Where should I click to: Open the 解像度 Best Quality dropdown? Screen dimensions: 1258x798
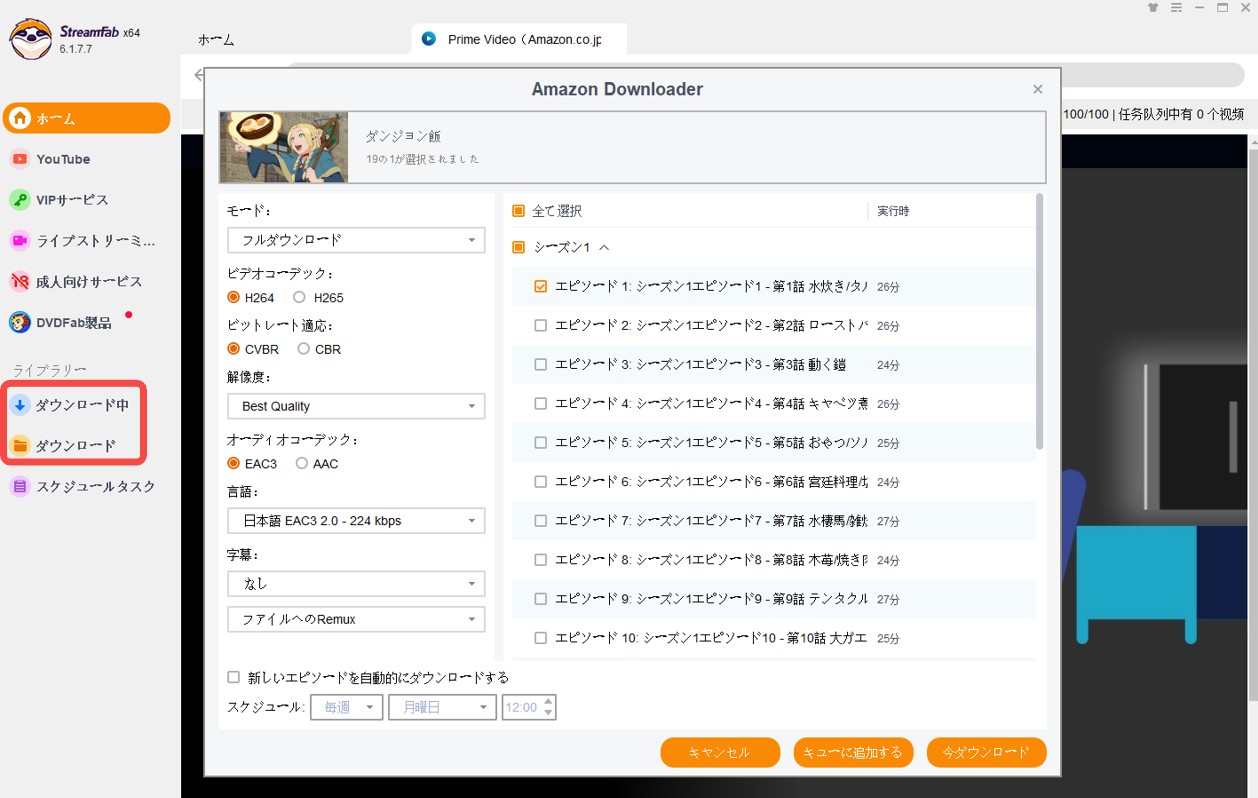pos(356,406)
